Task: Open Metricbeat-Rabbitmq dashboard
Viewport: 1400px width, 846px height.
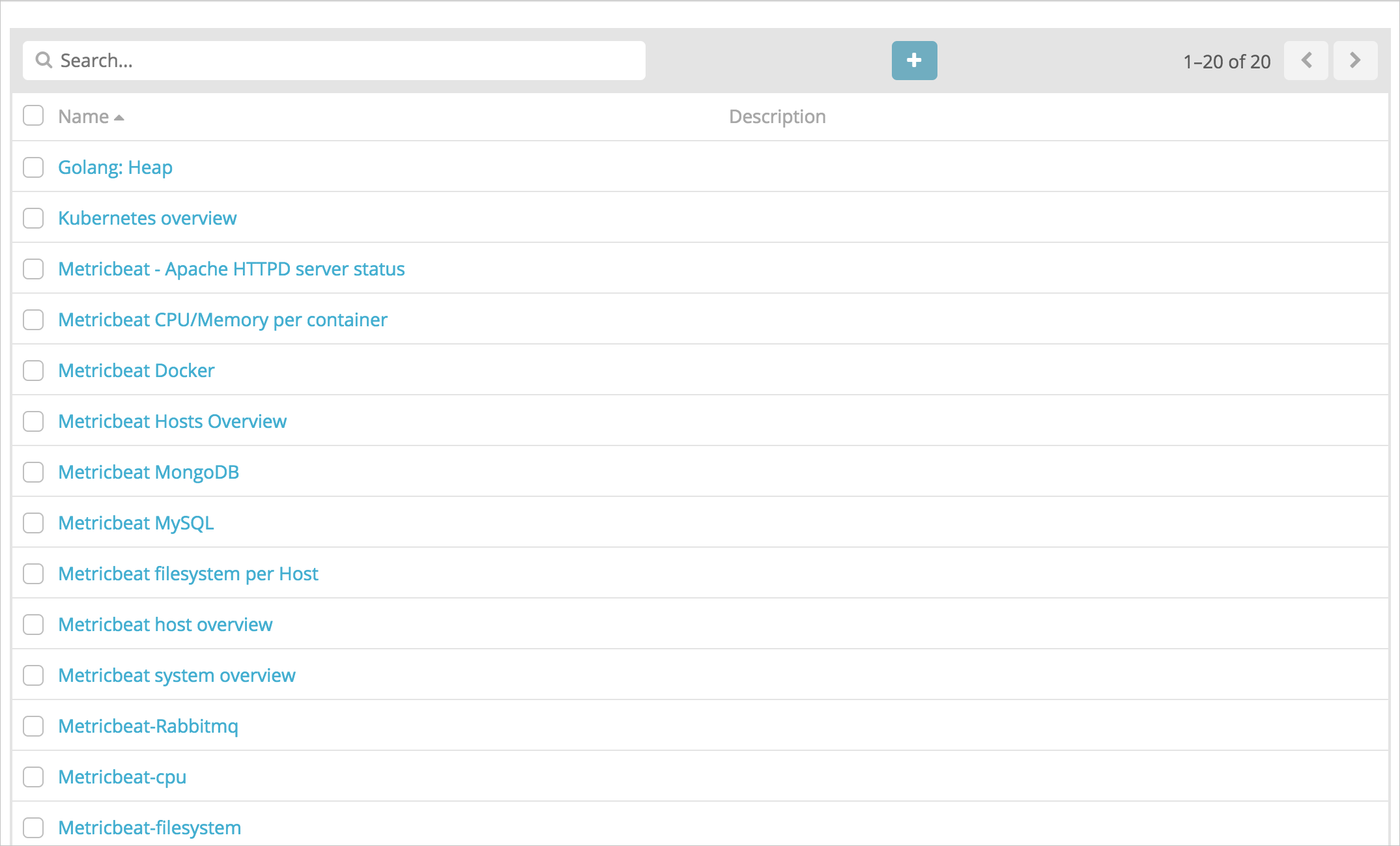Action: tap(148, 726)
